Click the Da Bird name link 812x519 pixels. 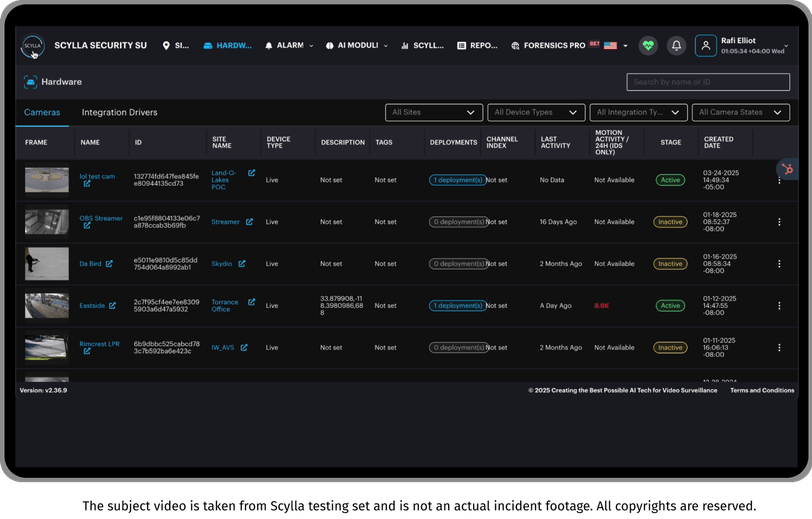(90, 264)
